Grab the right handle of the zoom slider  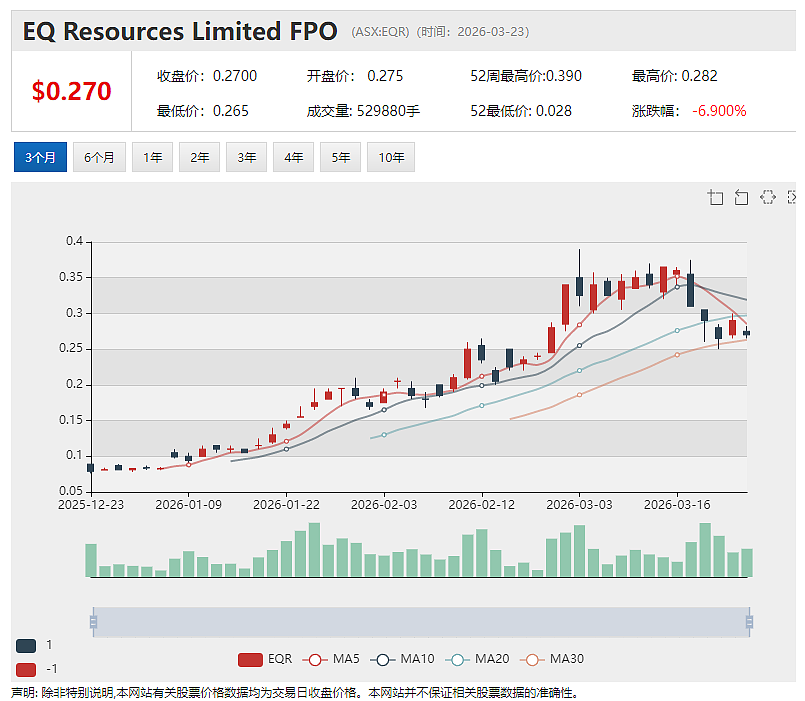[x=750, y=622]
